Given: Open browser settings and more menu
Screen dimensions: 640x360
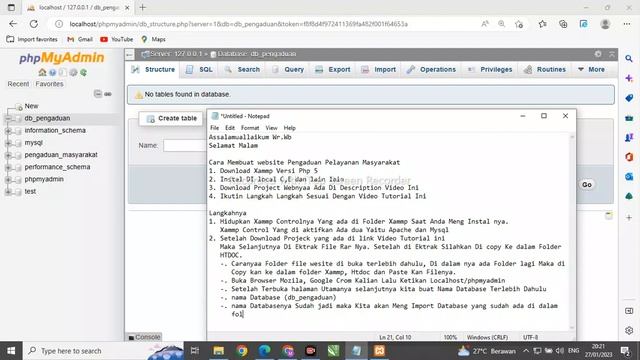Looking at the screenshot, I should click(627, 24).
